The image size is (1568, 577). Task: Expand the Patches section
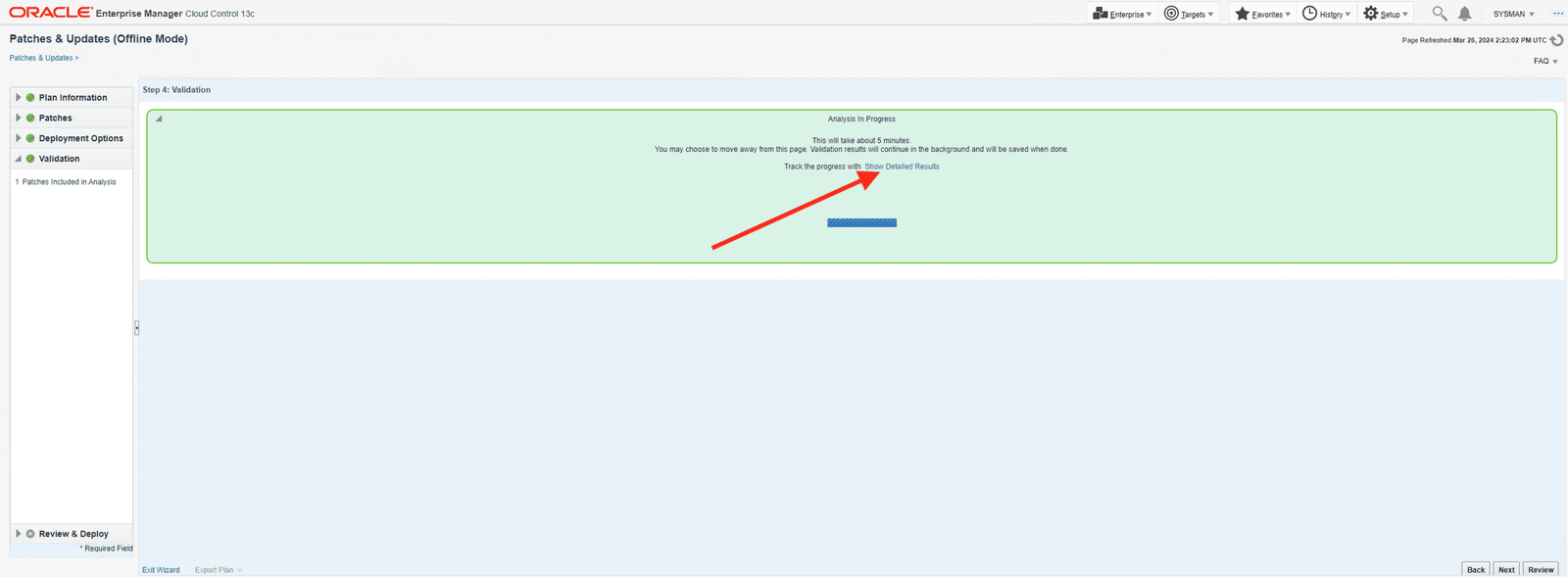click(18, 118)
